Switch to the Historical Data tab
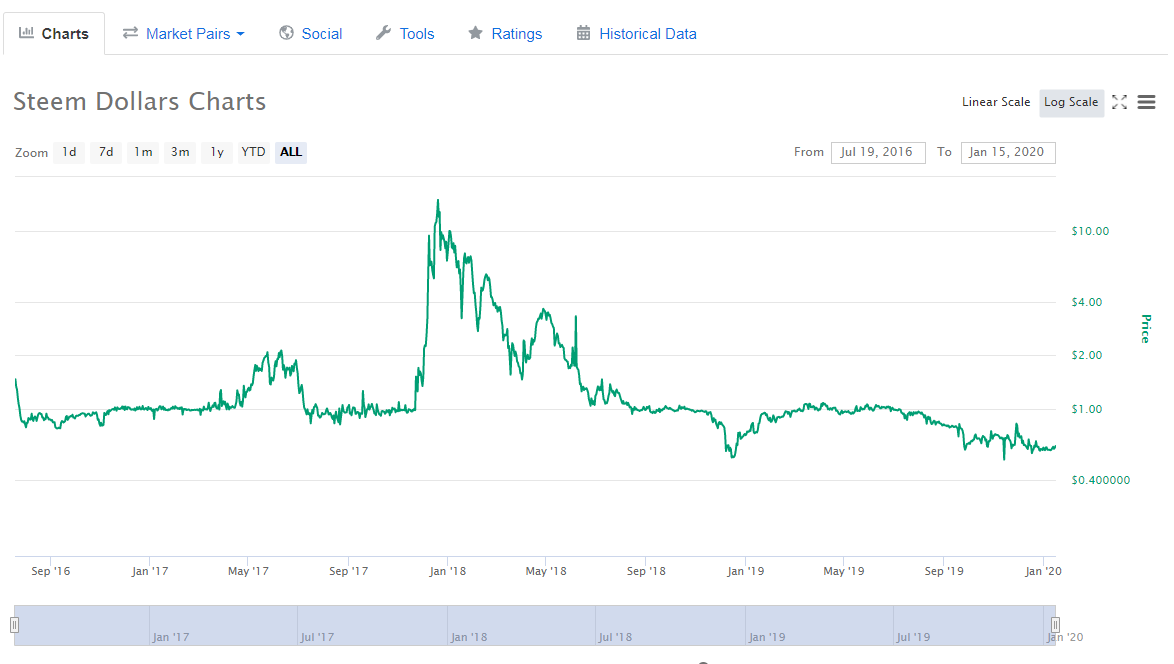The height and width of the screenshot is (664, 1174). 647,33
